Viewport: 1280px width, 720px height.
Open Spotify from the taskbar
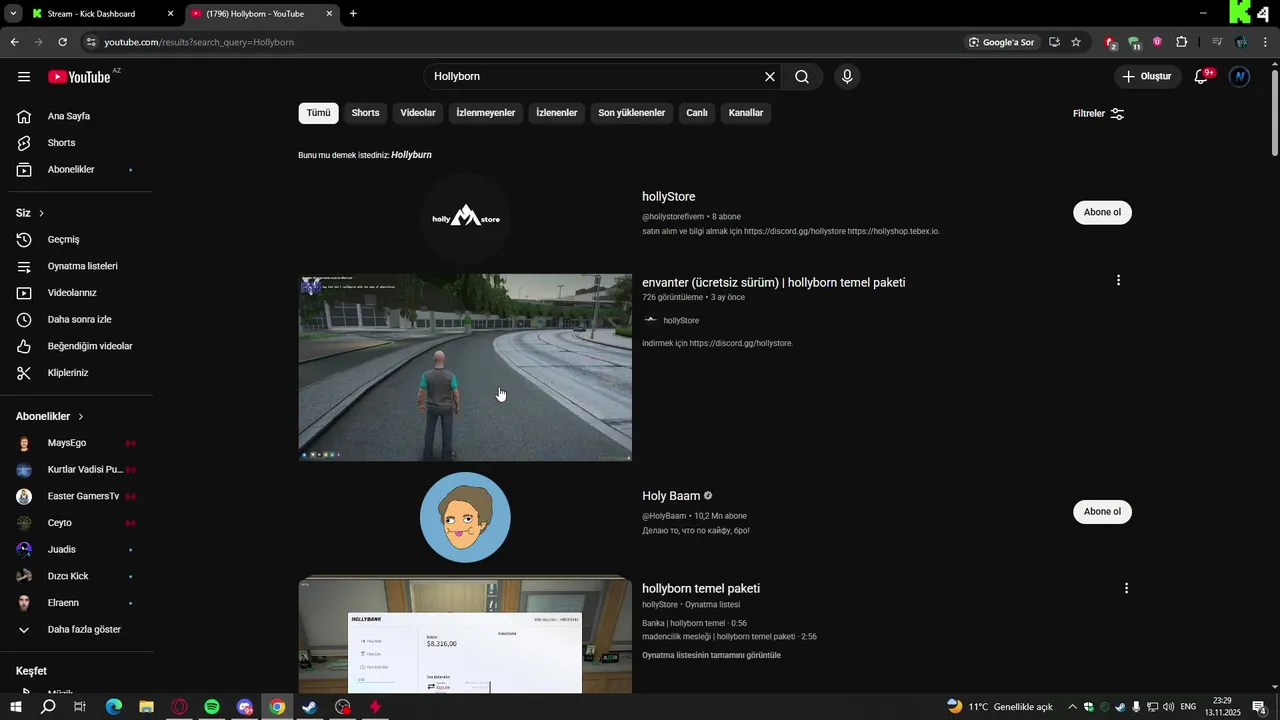click(212, 707)
